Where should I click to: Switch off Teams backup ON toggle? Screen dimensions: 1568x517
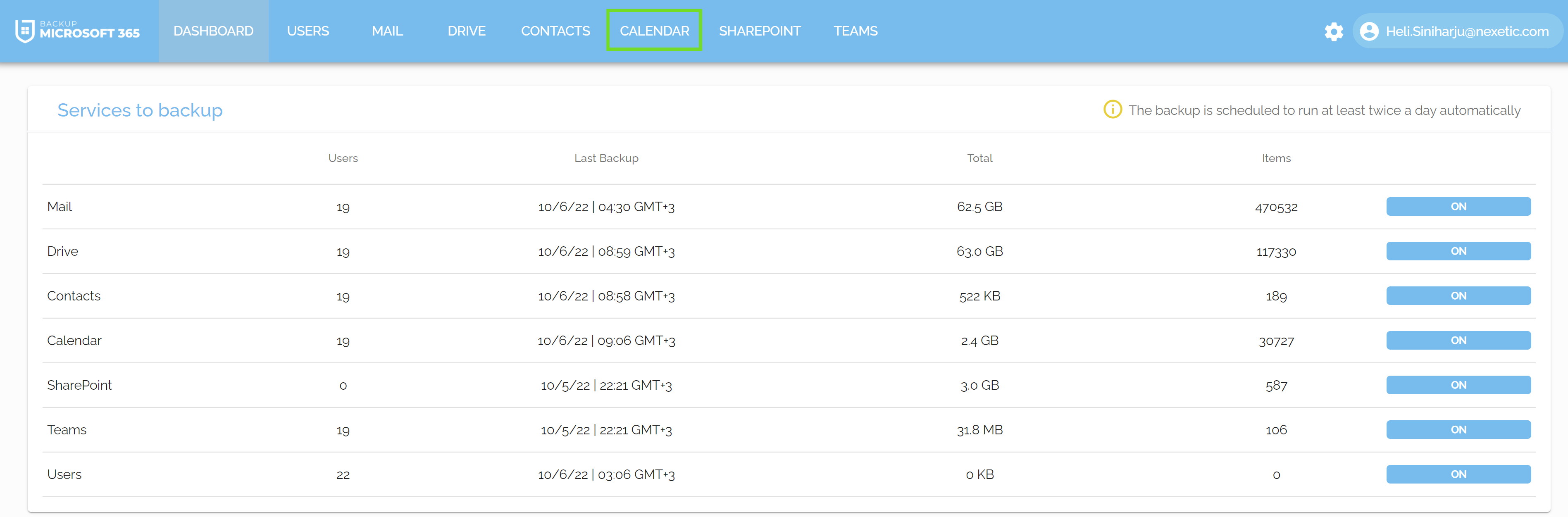click(1458, 429)
